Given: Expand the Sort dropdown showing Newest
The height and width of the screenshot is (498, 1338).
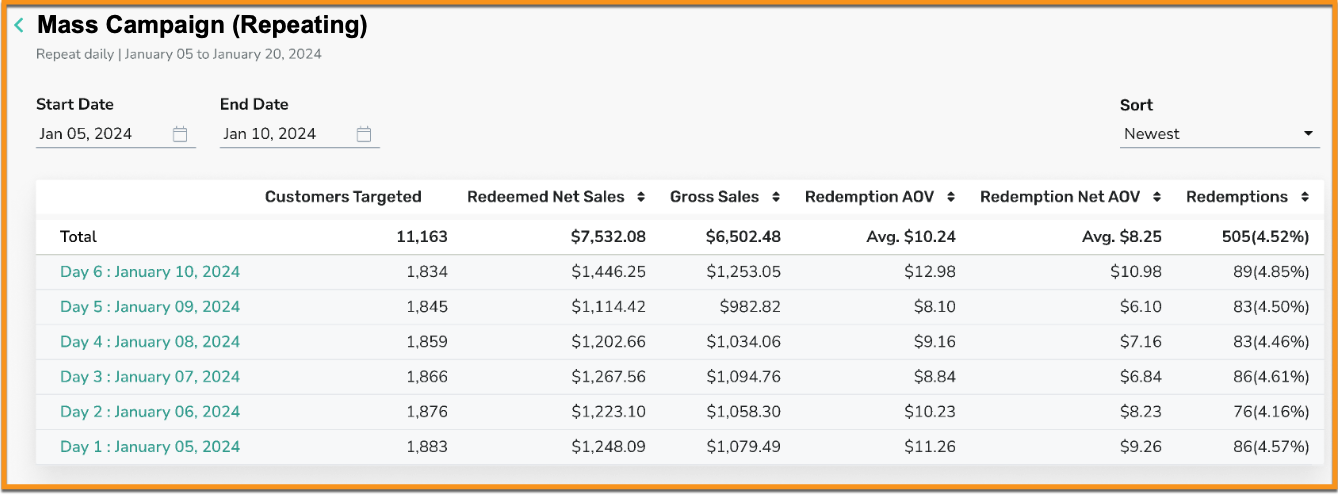Looking at the screenshot, I should click(x=1220, y=134).
